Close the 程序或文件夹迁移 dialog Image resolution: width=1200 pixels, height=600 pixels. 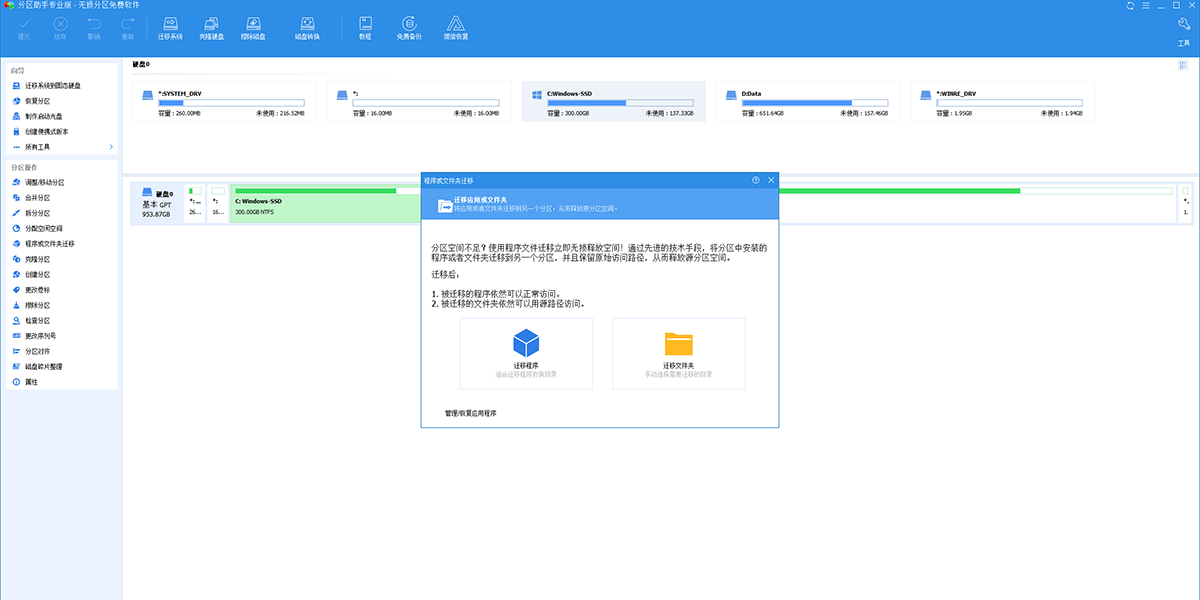pos(771,180)
